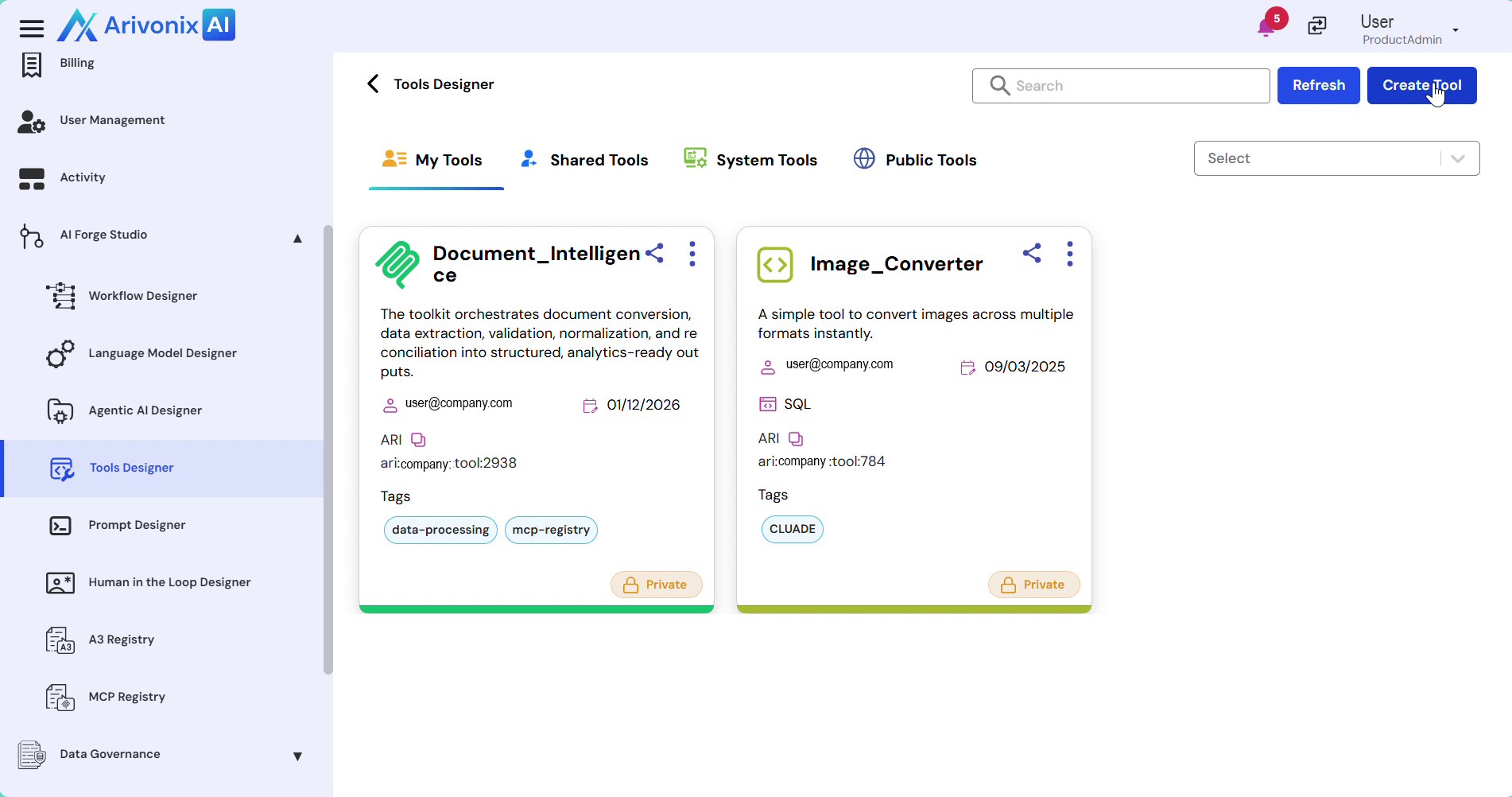
Task: Switch to the Public Tools tab
Action: pos(915,160)
